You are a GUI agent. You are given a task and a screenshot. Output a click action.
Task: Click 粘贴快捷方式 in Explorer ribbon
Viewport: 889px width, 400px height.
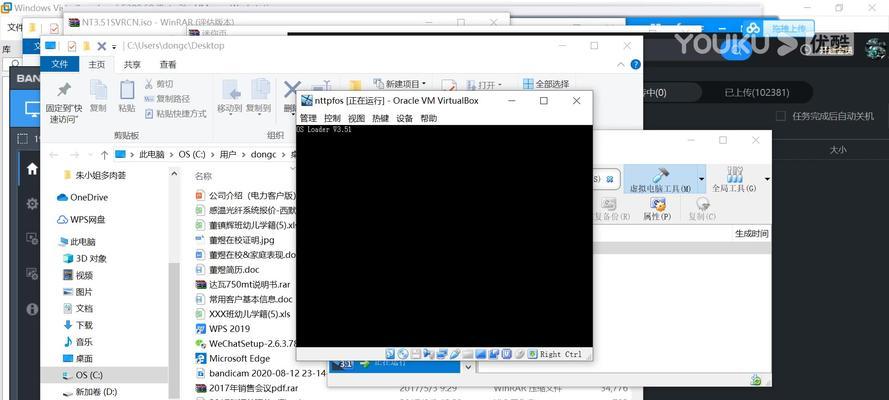click(x=175, y=113)
